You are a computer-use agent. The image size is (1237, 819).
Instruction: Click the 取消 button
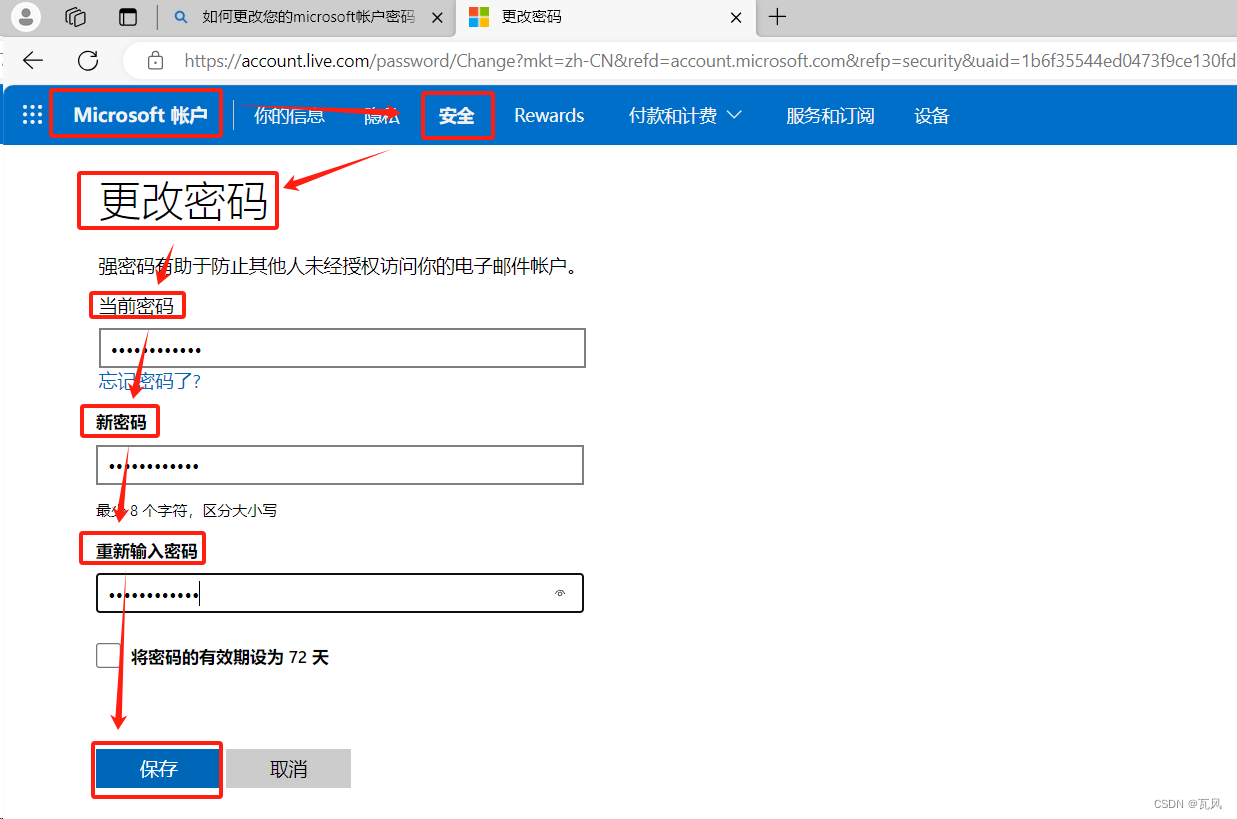pyautogui.click(x=289, y=769)
